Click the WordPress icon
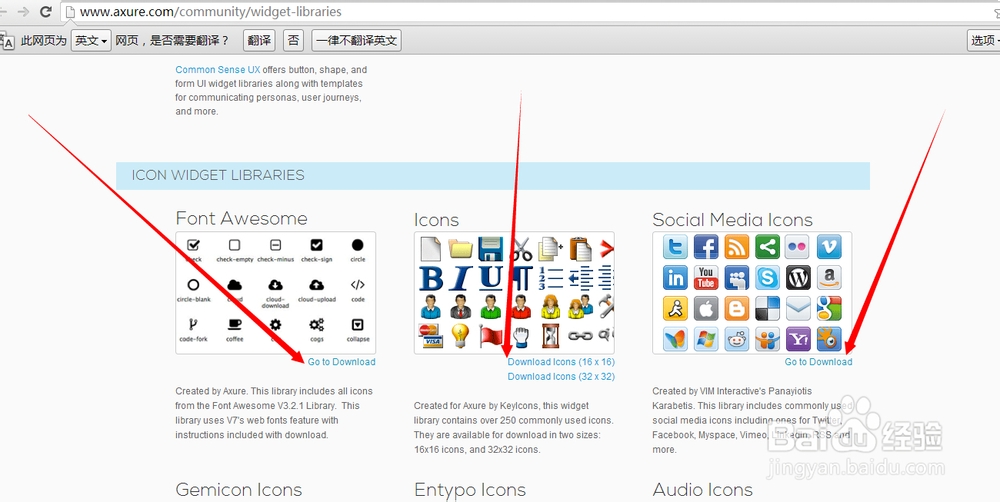The width and height of the screenshot is (1000, 502). pos(798,278)
